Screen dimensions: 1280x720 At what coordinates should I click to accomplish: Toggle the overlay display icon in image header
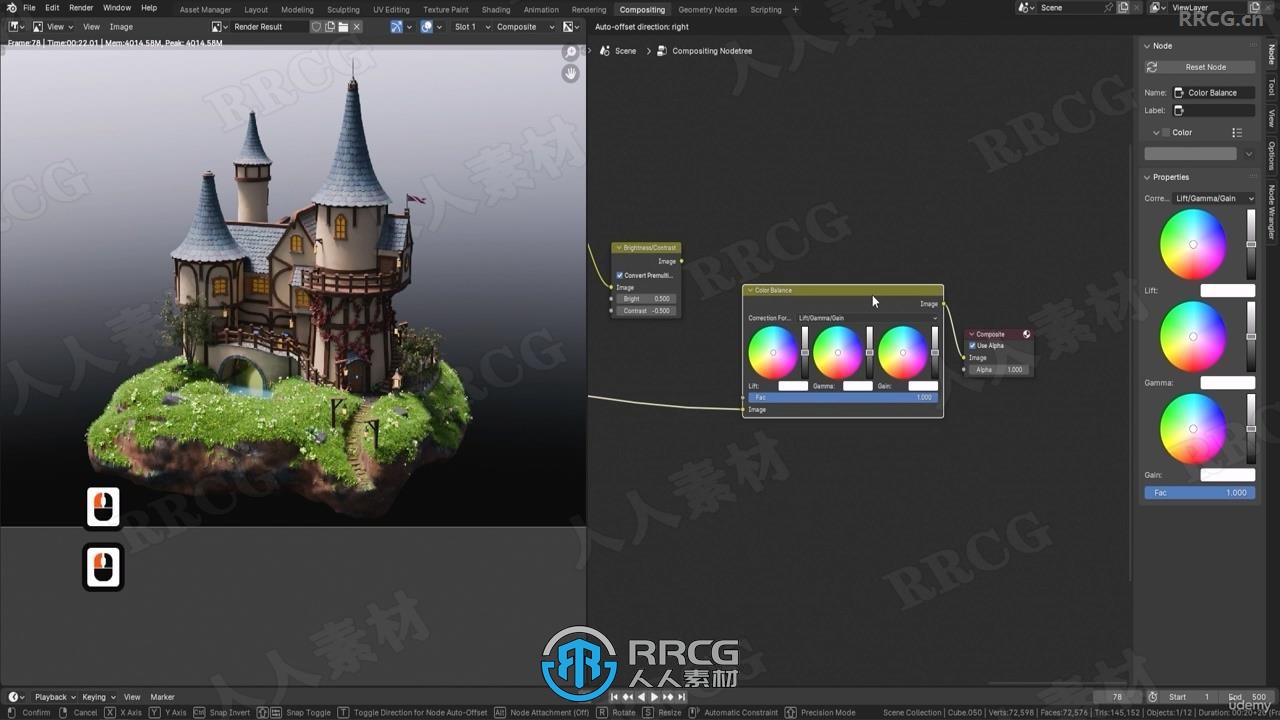point(427,27)
